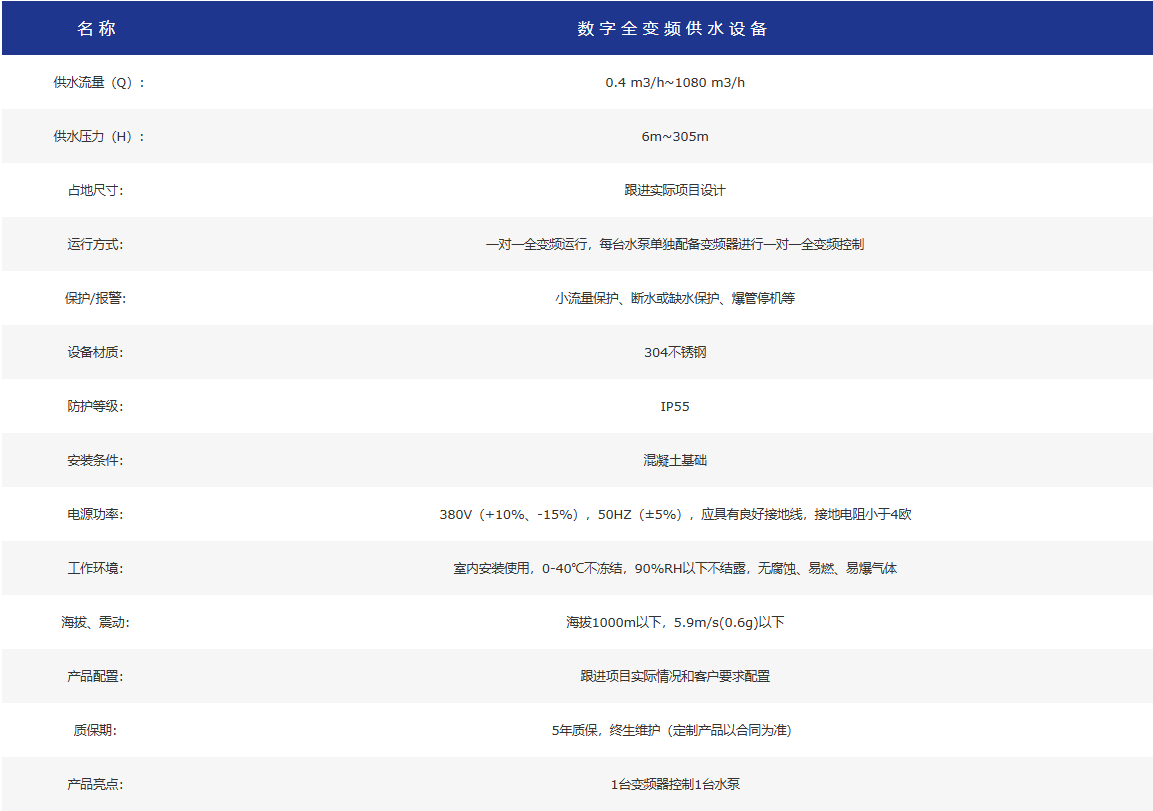Click the 名称 header cell

coord(96,29)
